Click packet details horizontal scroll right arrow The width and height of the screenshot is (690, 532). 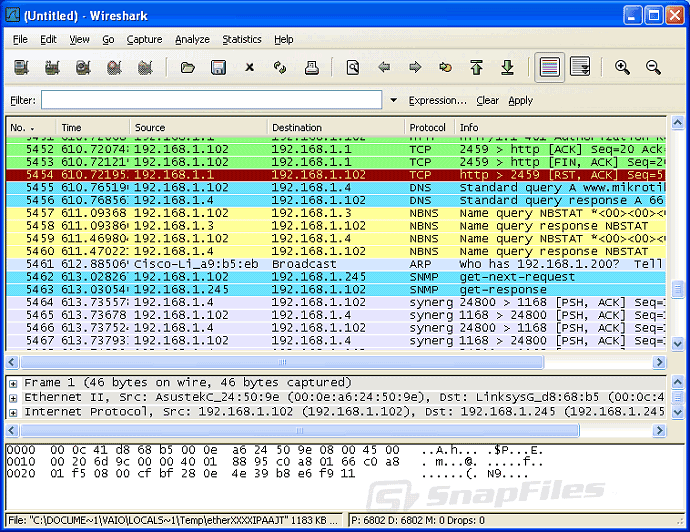coord(659,430)
